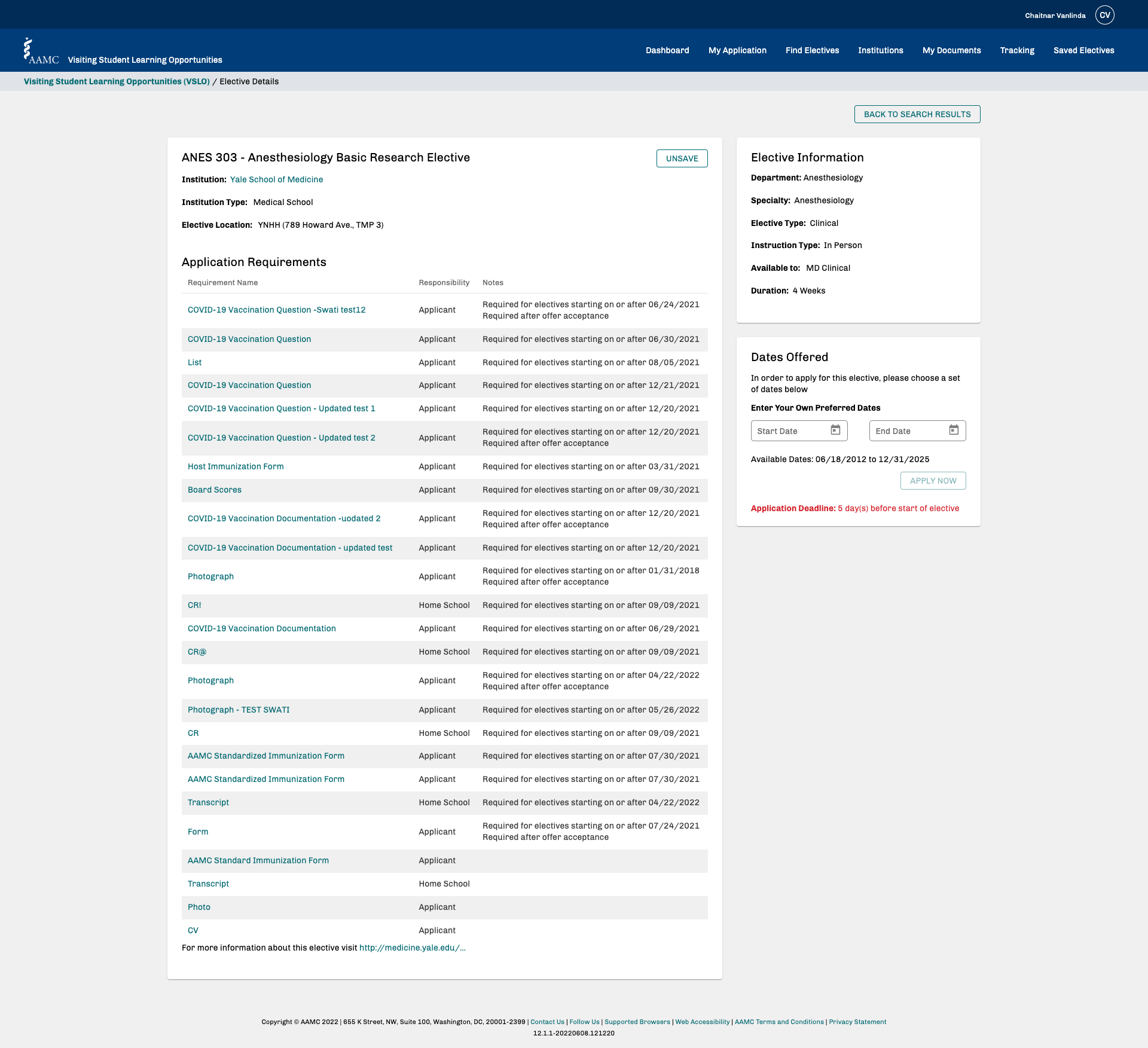
Task: Click the Available Dates 06/18/2012 to 12/31/2025 text
Action: click(x=840, y=460)
